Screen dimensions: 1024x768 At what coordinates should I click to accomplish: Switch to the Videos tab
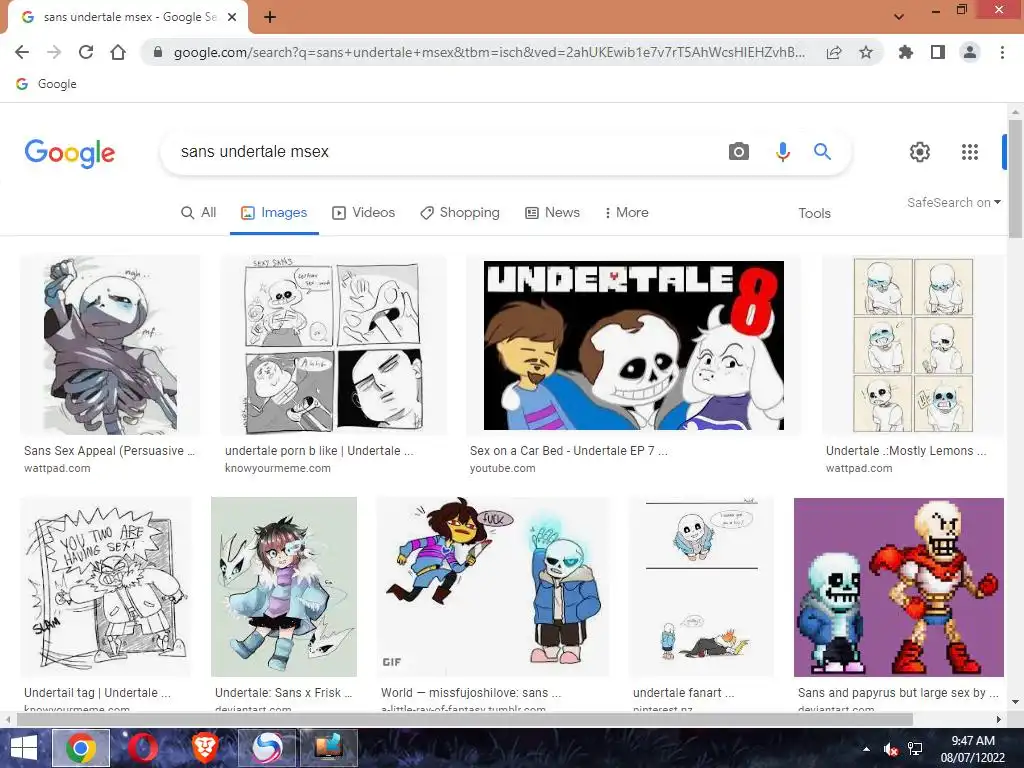point(364,213)
